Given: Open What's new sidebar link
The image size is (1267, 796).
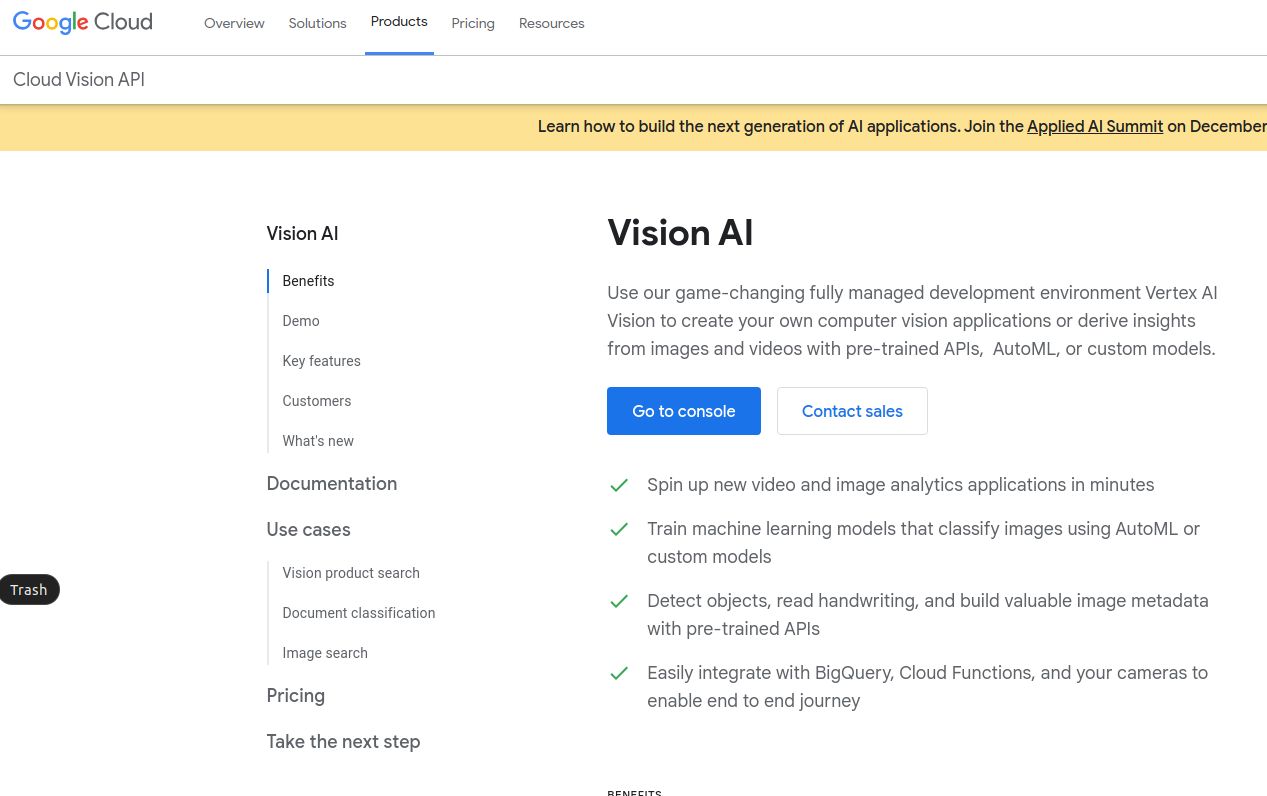Looking at the screenshot, I should pyautogui.click(x=318, y=441).
